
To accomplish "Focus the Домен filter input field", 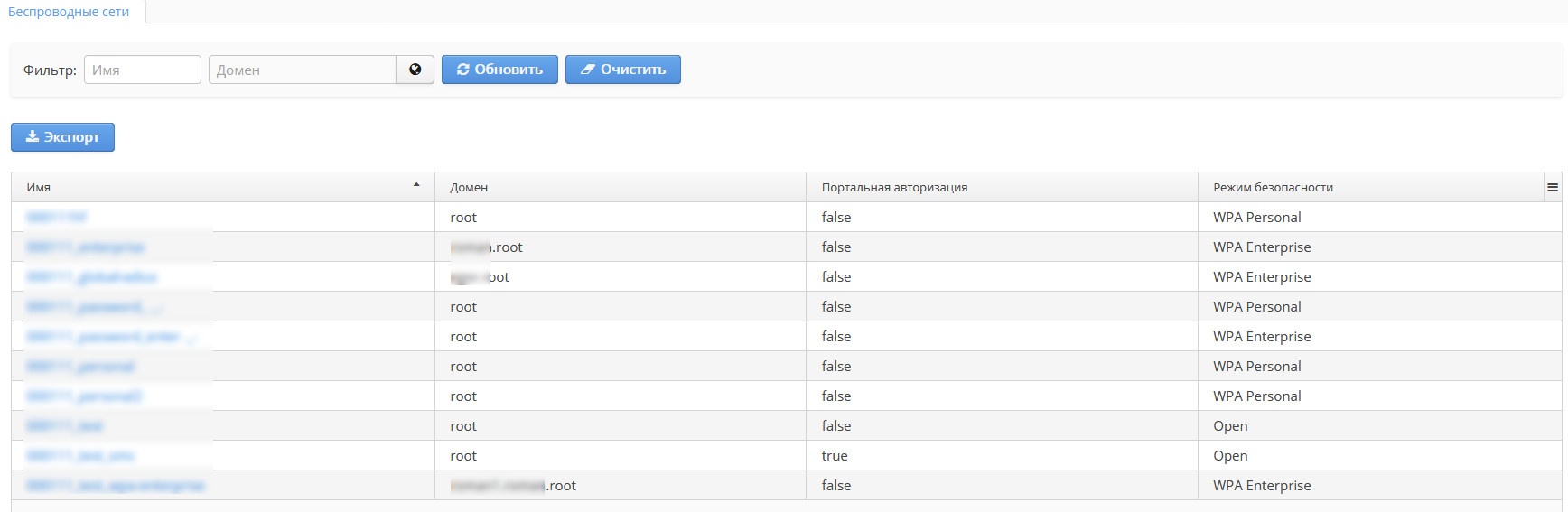I will [303, 70].
